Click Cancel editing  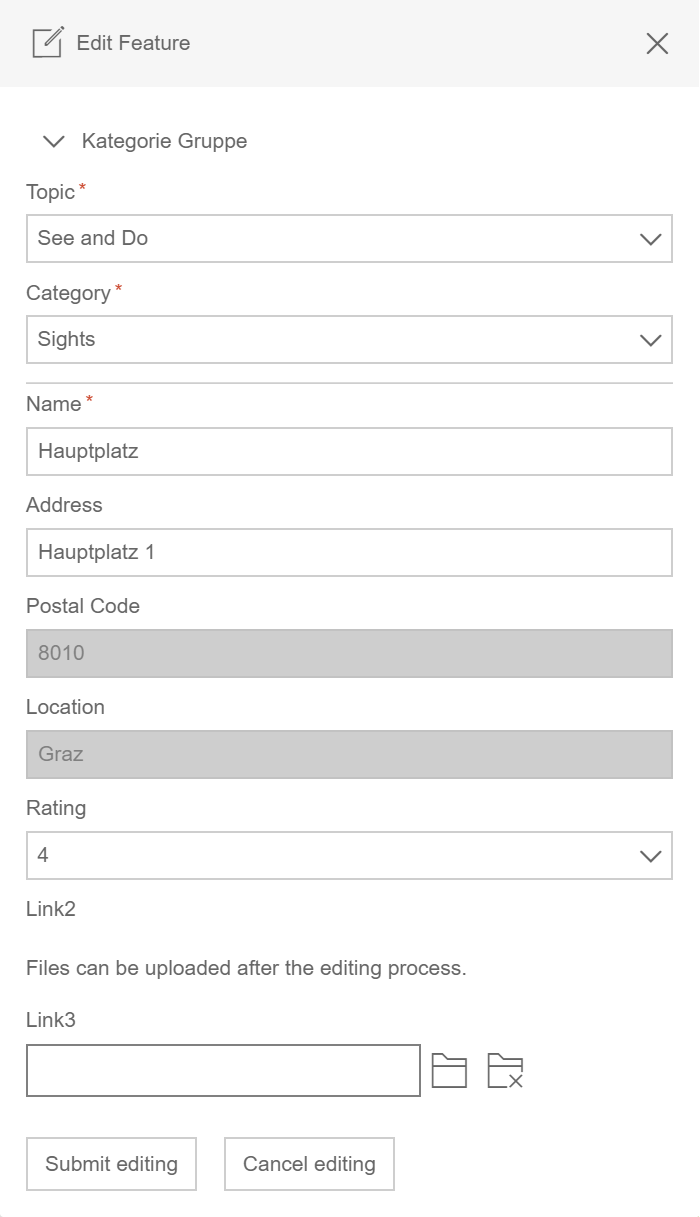(311, 1163)
